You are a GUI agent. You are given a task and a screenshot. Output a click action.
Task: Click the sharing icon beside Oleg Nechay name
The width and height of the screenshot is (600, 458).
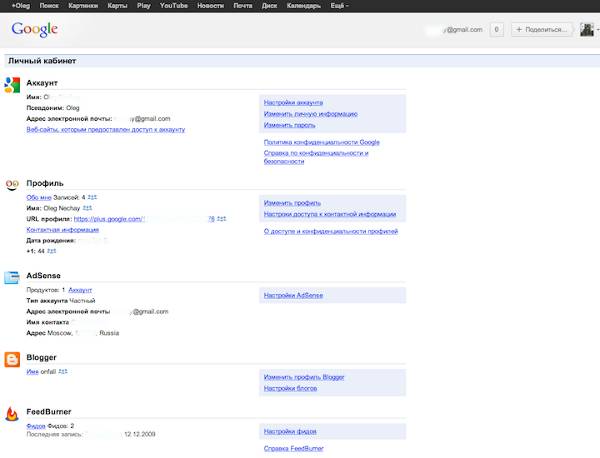click(87, 208)
